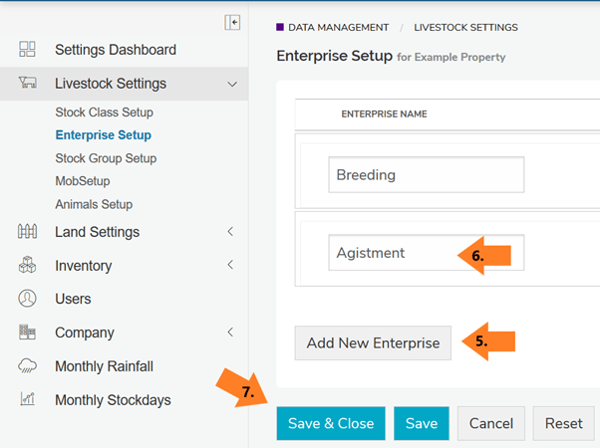Expand the Company submenu chevron
Image resolution: width=600 pixels, height=448 pixels.
(231, 333)
